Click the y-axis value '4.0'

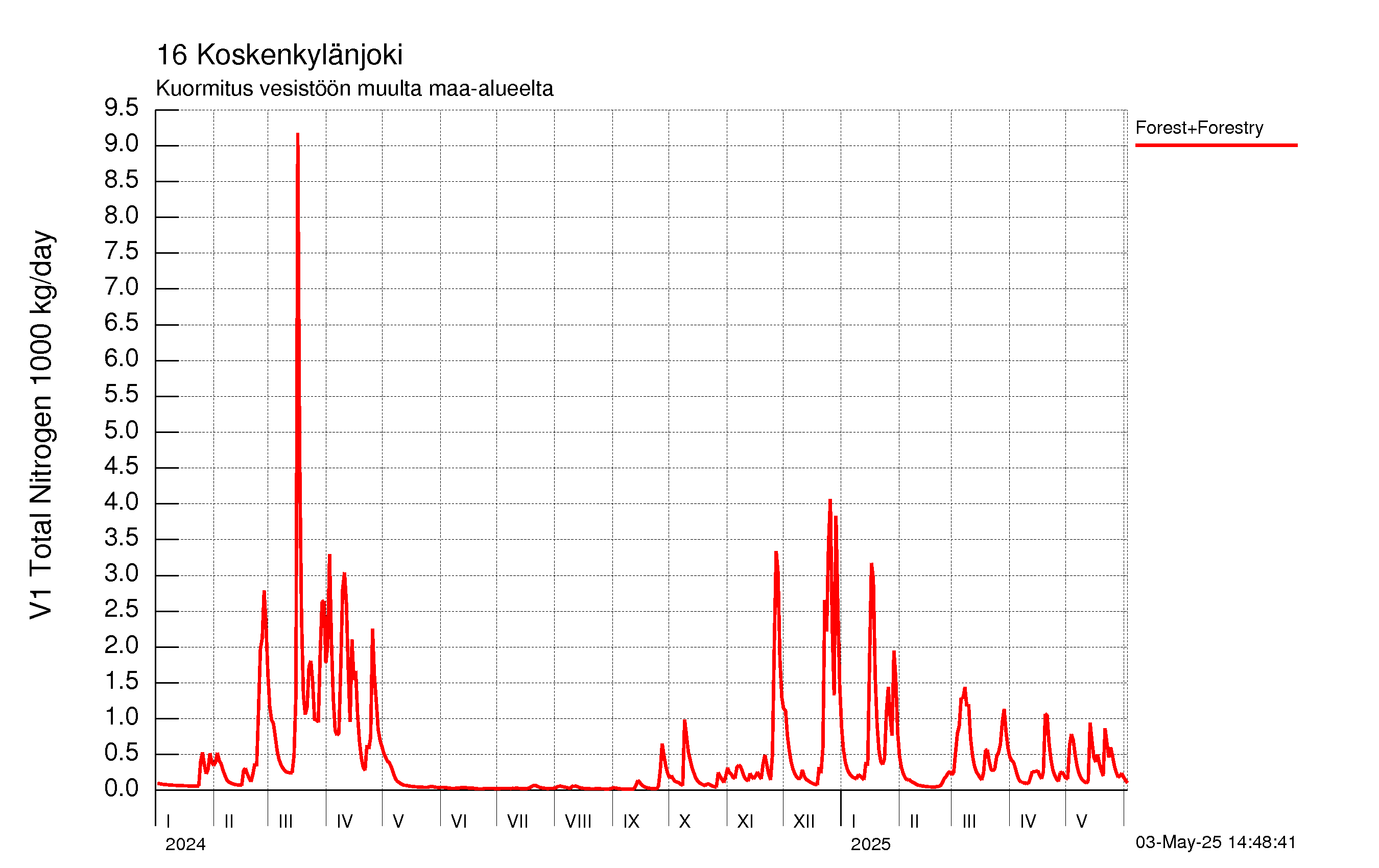122,502
